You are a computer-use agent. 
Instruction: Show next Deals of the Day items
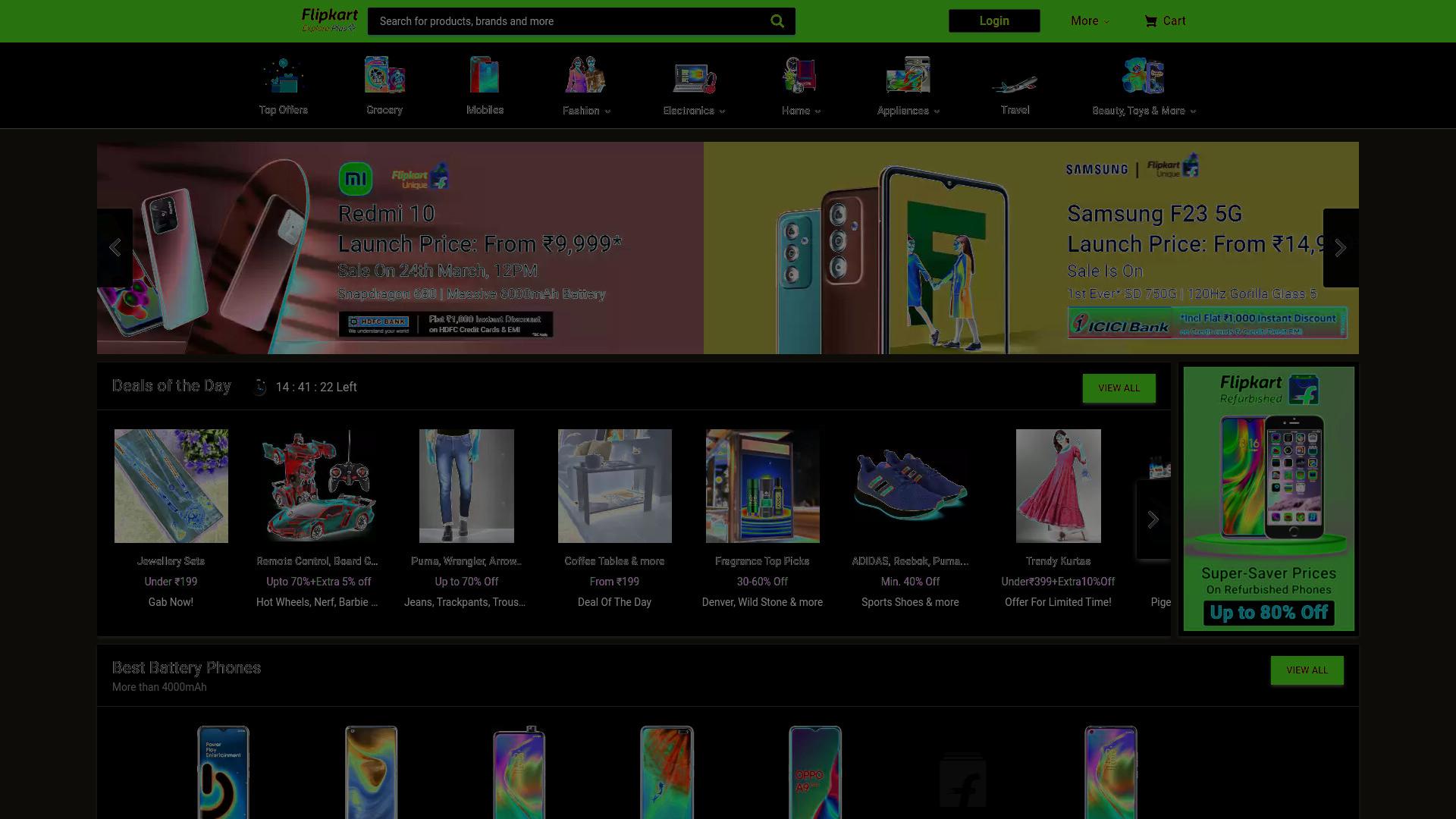pos(1153,519)
